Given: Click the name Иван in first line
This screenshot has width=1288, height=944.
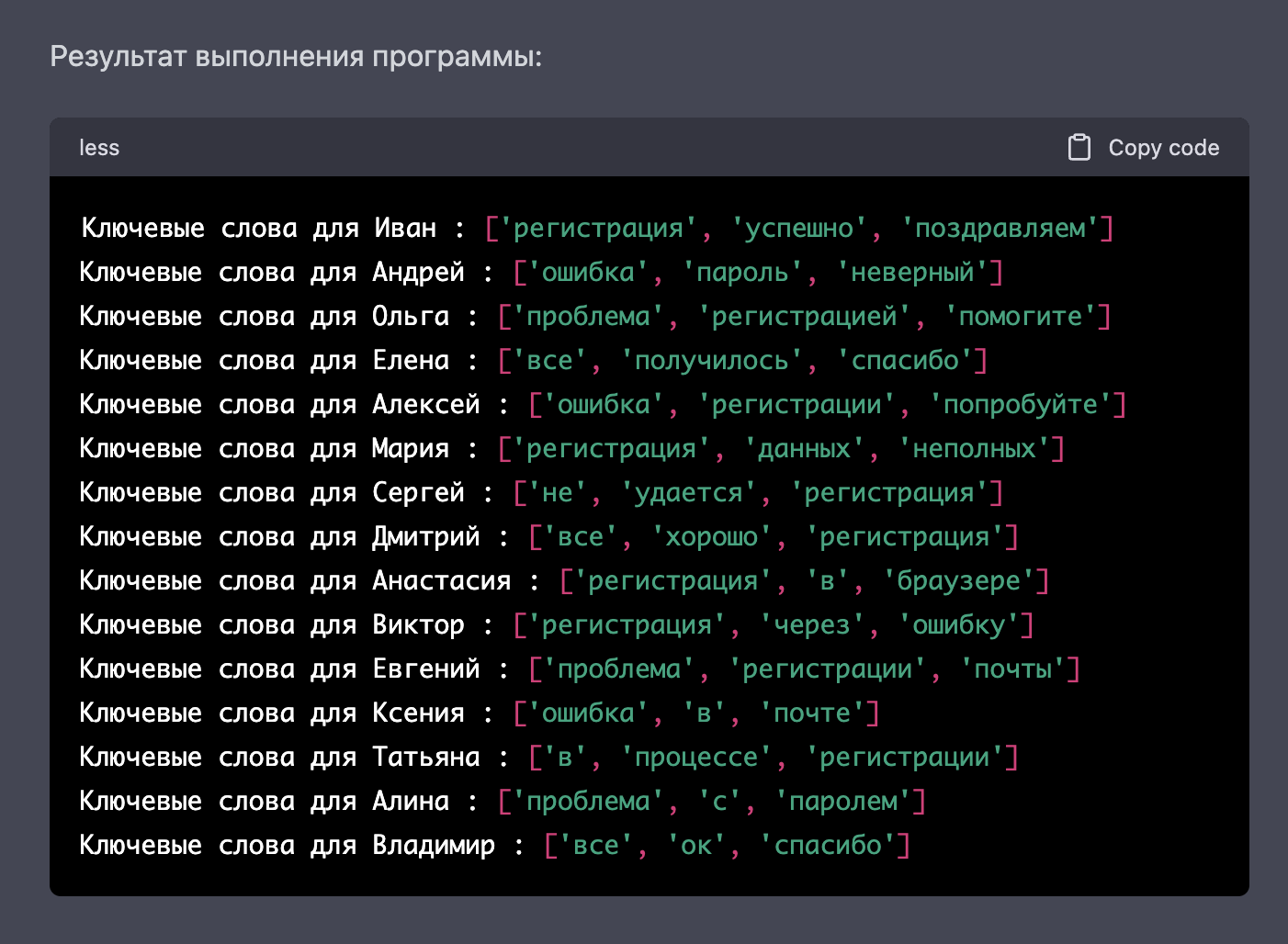Looking at the screenshot, I should tap(405, 228).
